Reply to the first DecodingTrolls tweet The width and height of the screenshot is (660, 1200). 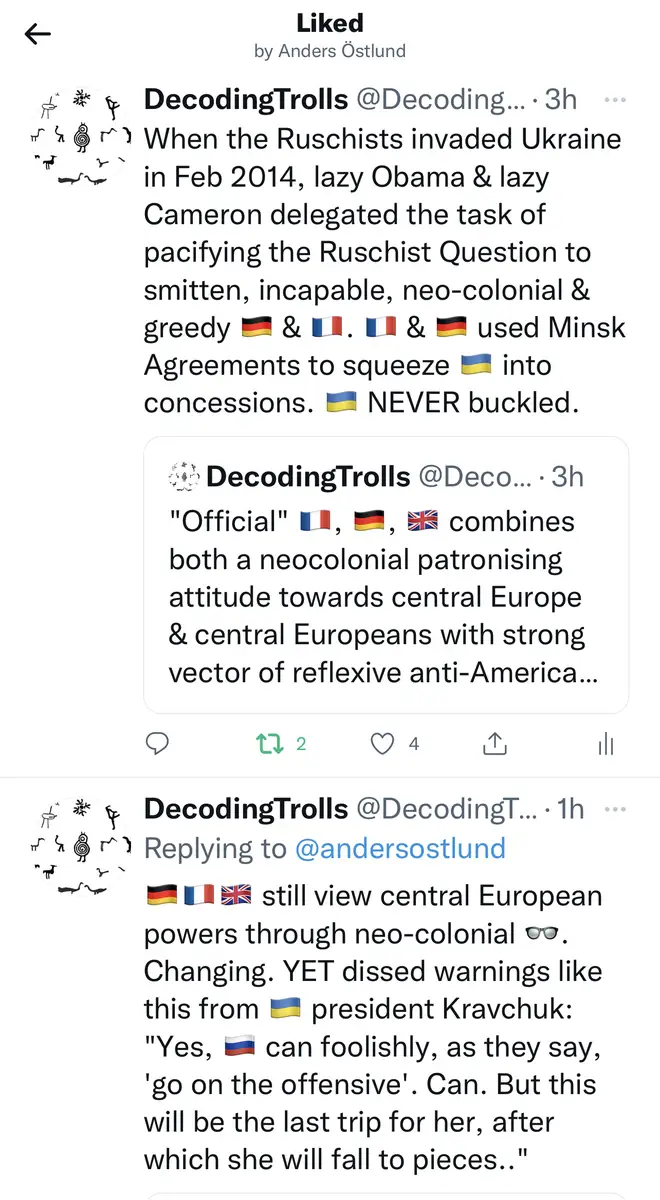(157, 744)
